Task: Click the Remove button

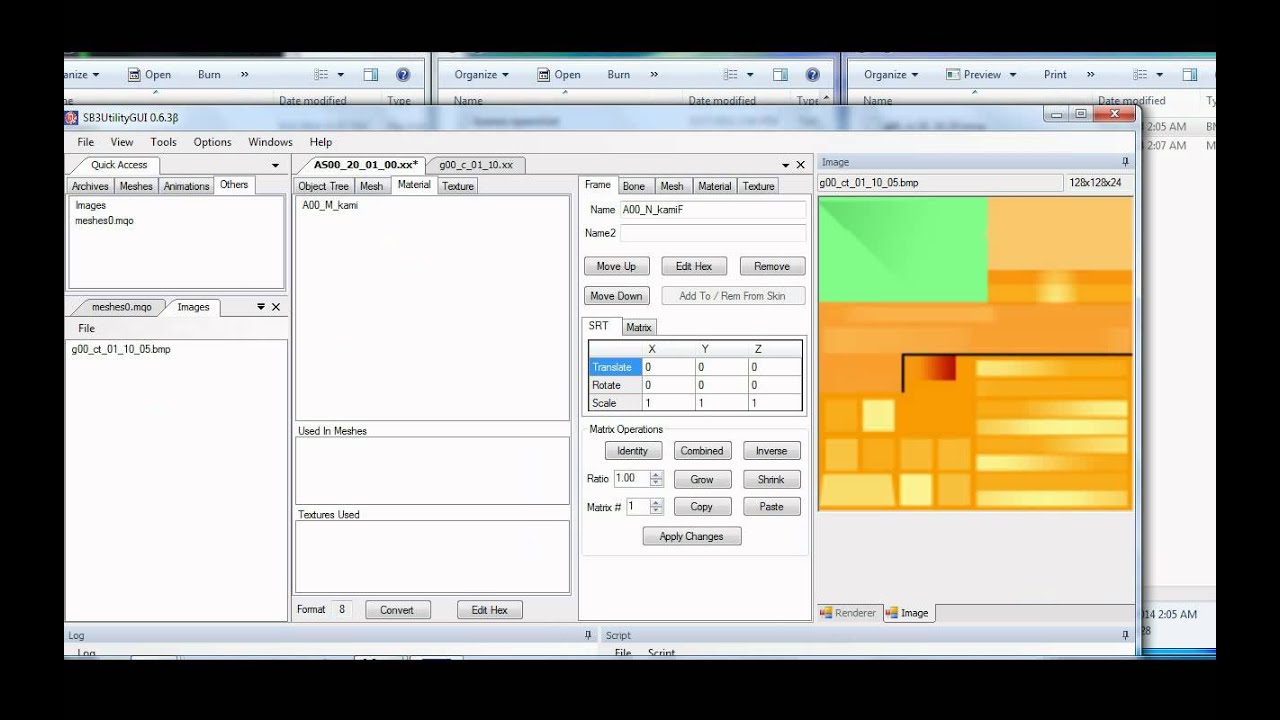Action: [x=772, y=266]
